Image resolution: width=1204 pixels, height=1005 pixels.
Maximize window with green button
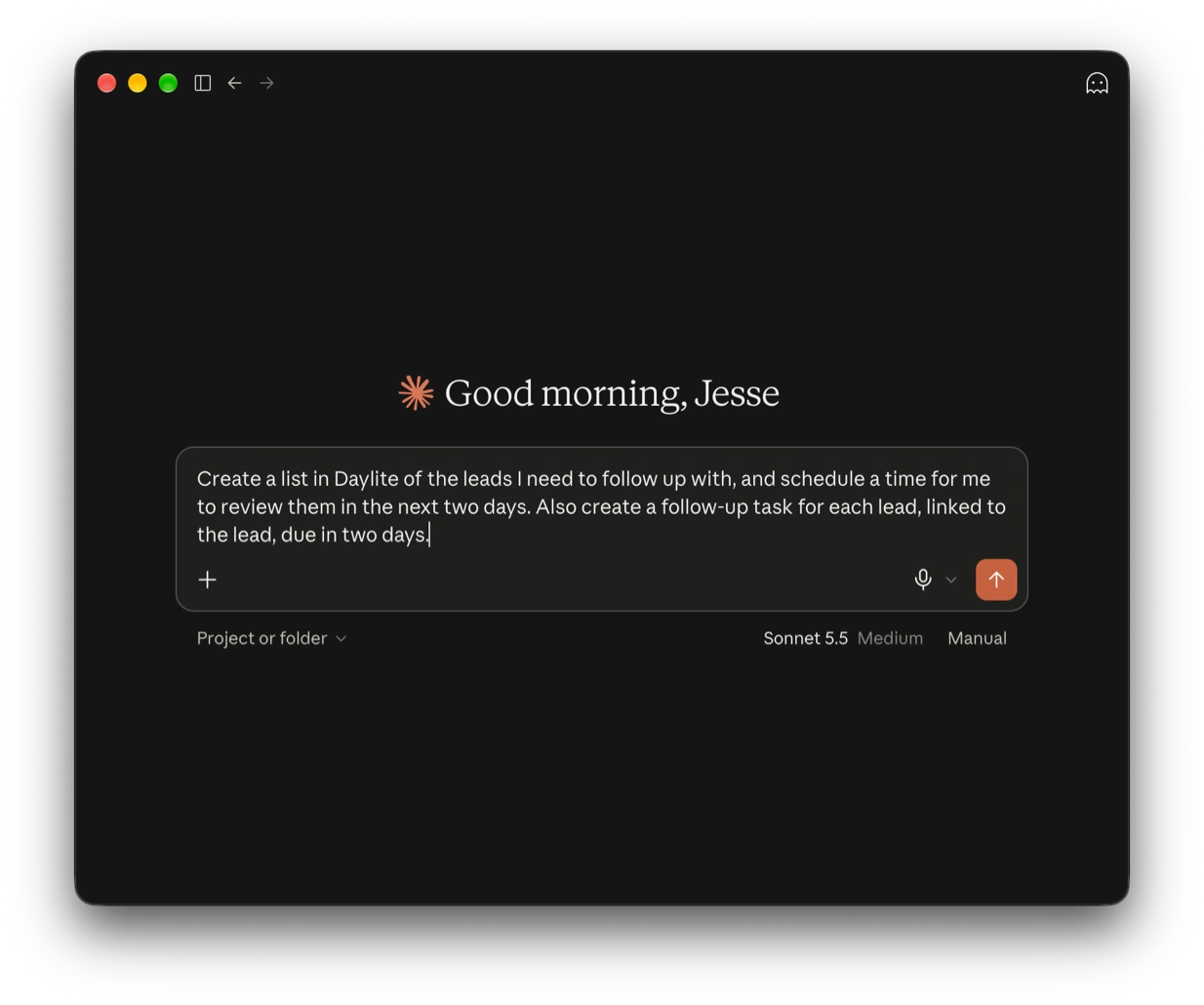(x=168, y=83)
